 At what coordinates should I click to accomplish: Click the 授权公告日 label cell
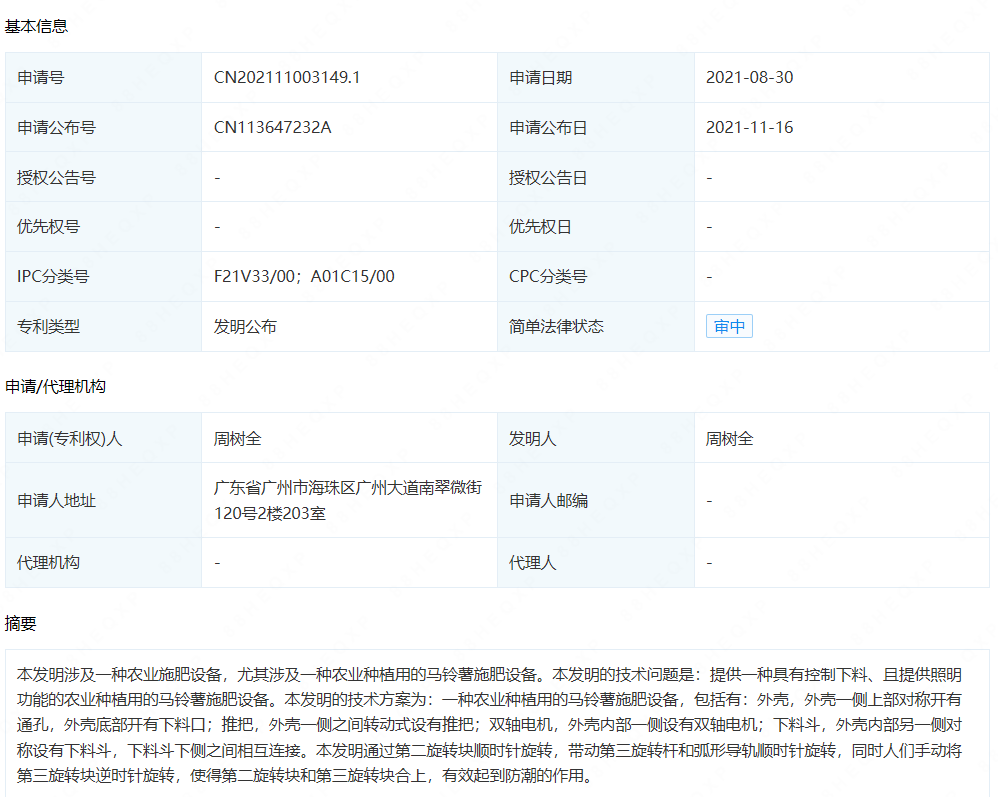click(596, 177)
